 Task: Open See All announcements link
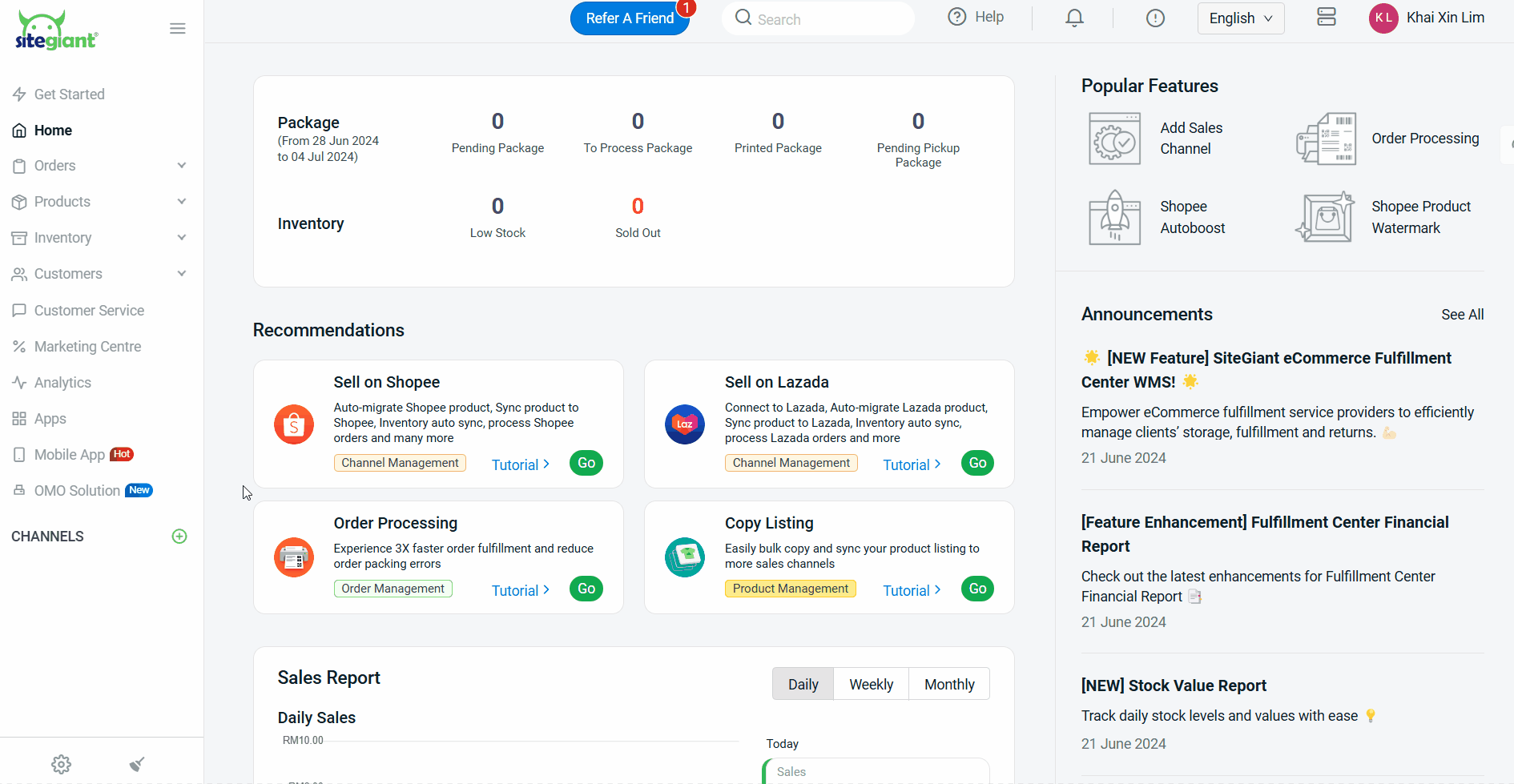[x=1462, y=315]
